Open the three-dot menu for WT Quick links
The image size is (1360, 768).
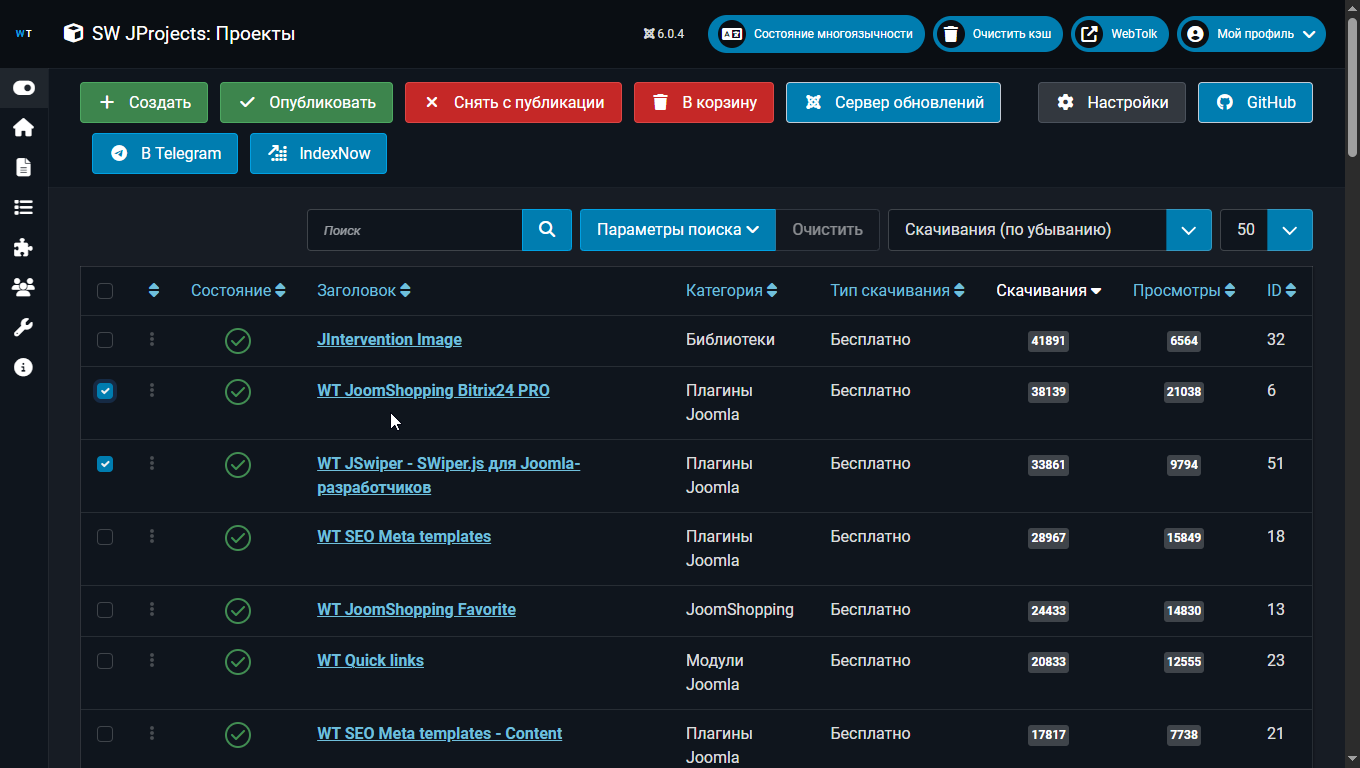152,661
